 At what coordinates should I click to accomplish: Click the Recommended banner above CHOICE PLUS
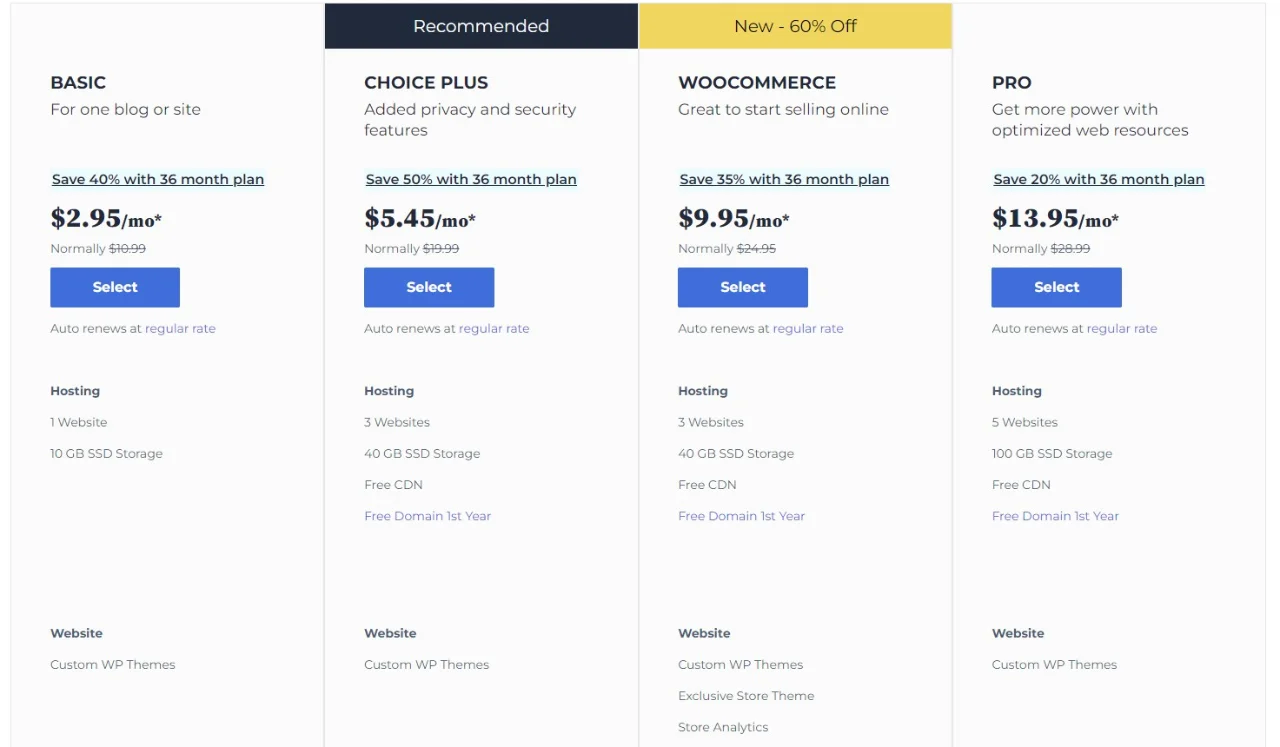coord(481,26)
